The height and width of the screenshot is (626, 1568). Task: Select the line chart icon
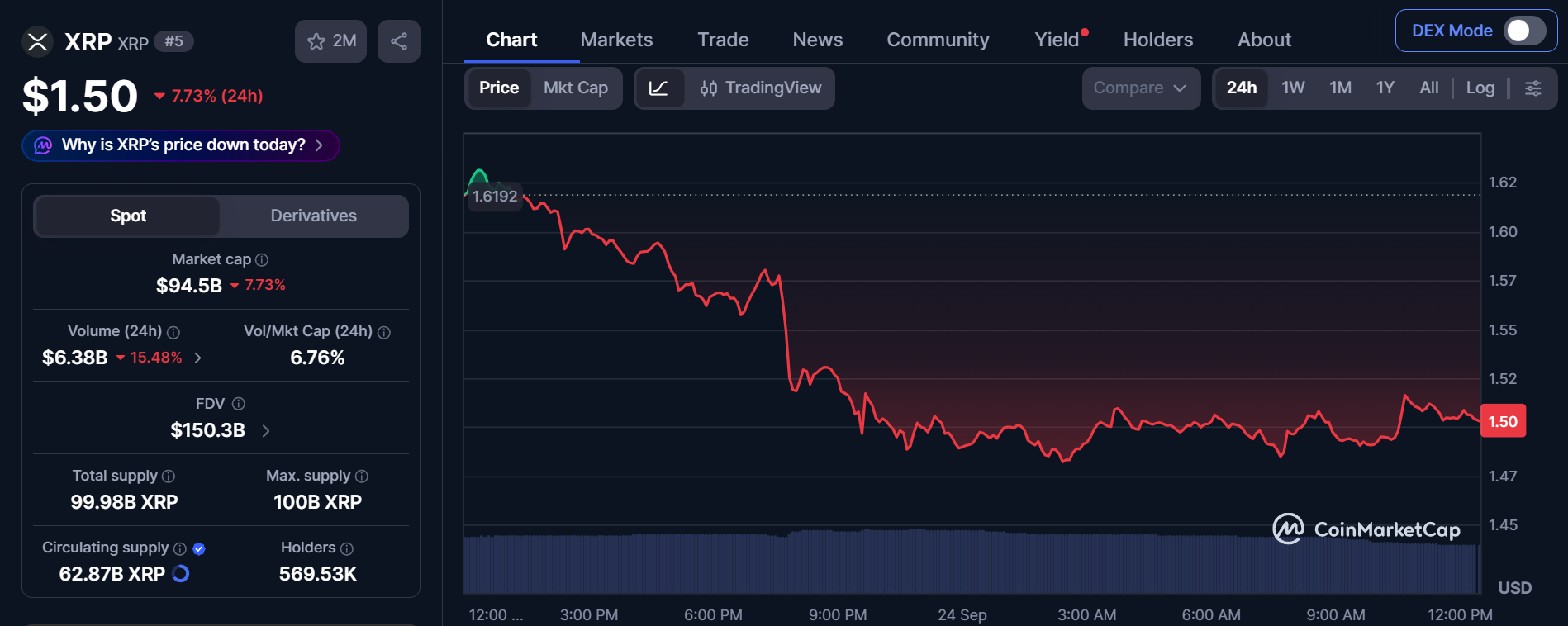[x=659, y=88]
